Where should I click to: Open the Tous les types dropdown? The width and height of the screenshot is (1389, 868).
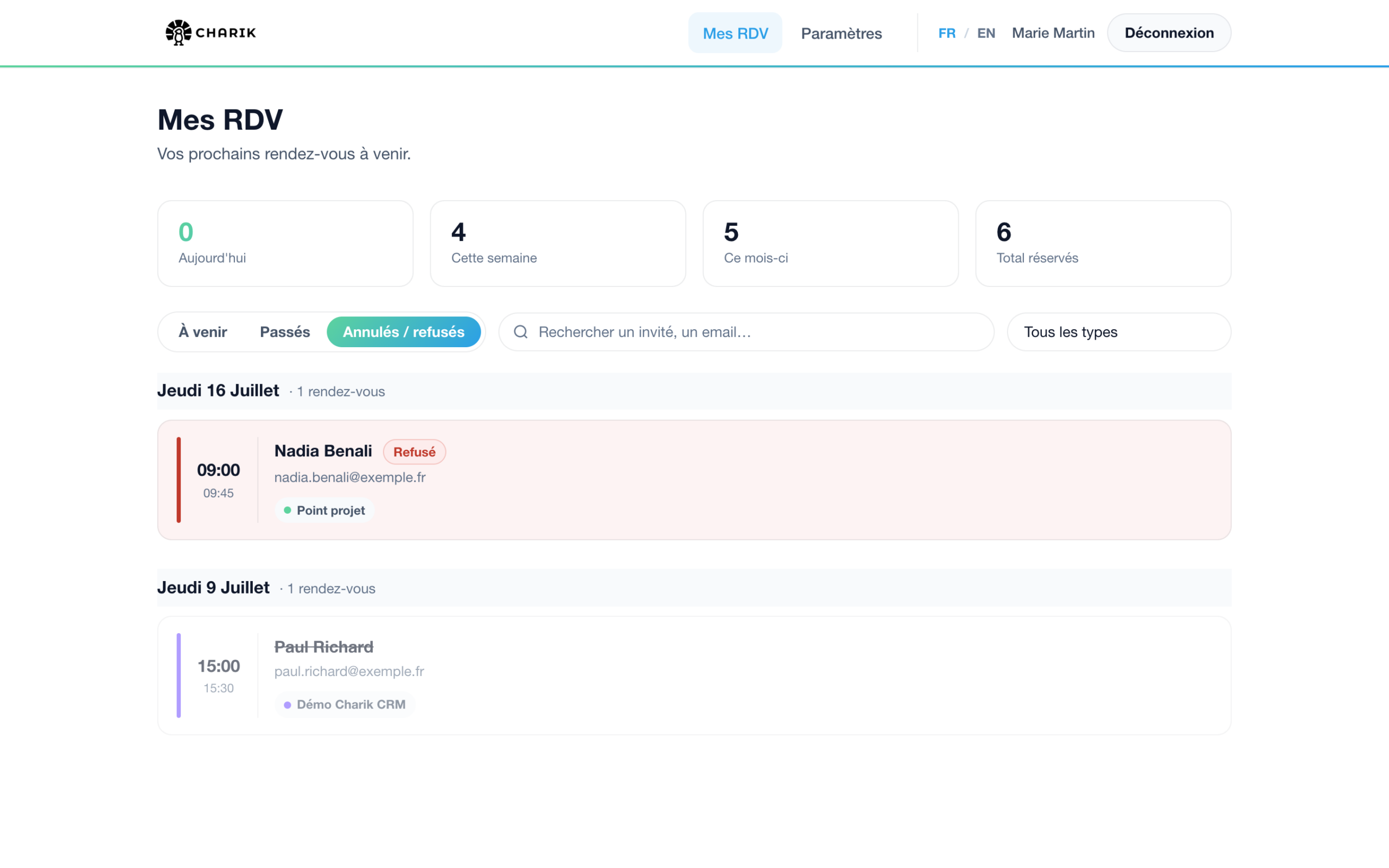point(1119,332)
